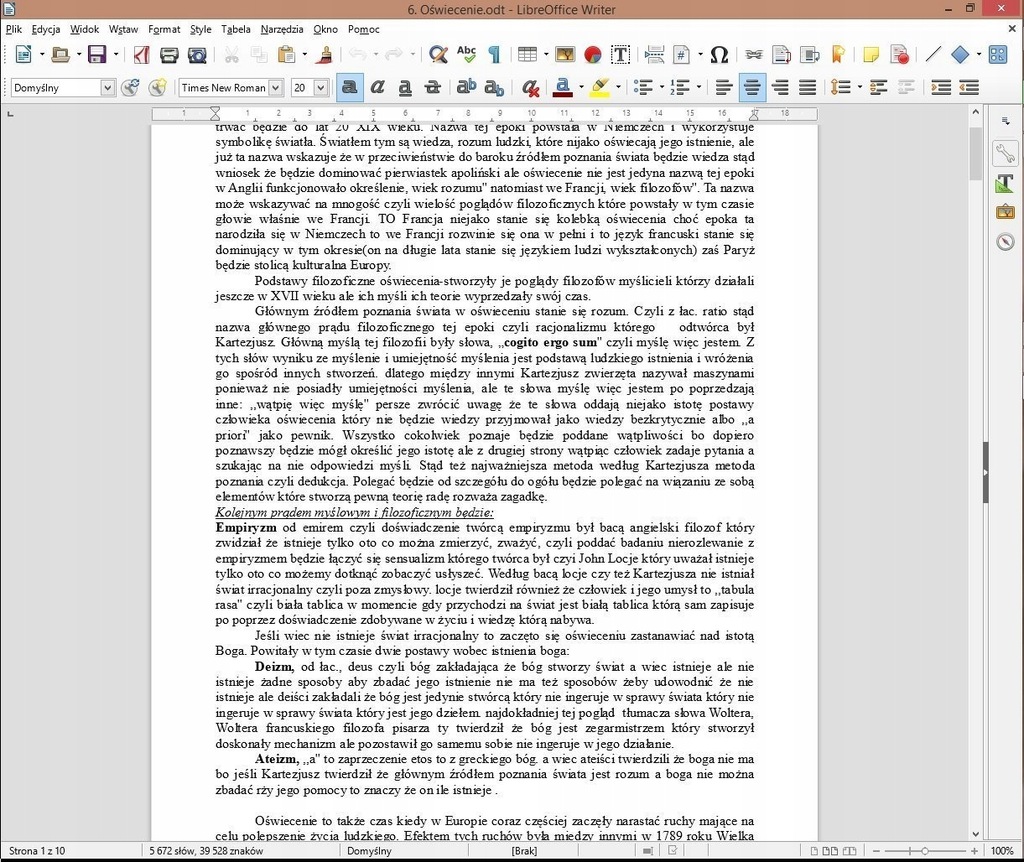Image resolution: width=1024 pixels, height=862 pixels.
Task: Align text left
Action: (724, 88)
